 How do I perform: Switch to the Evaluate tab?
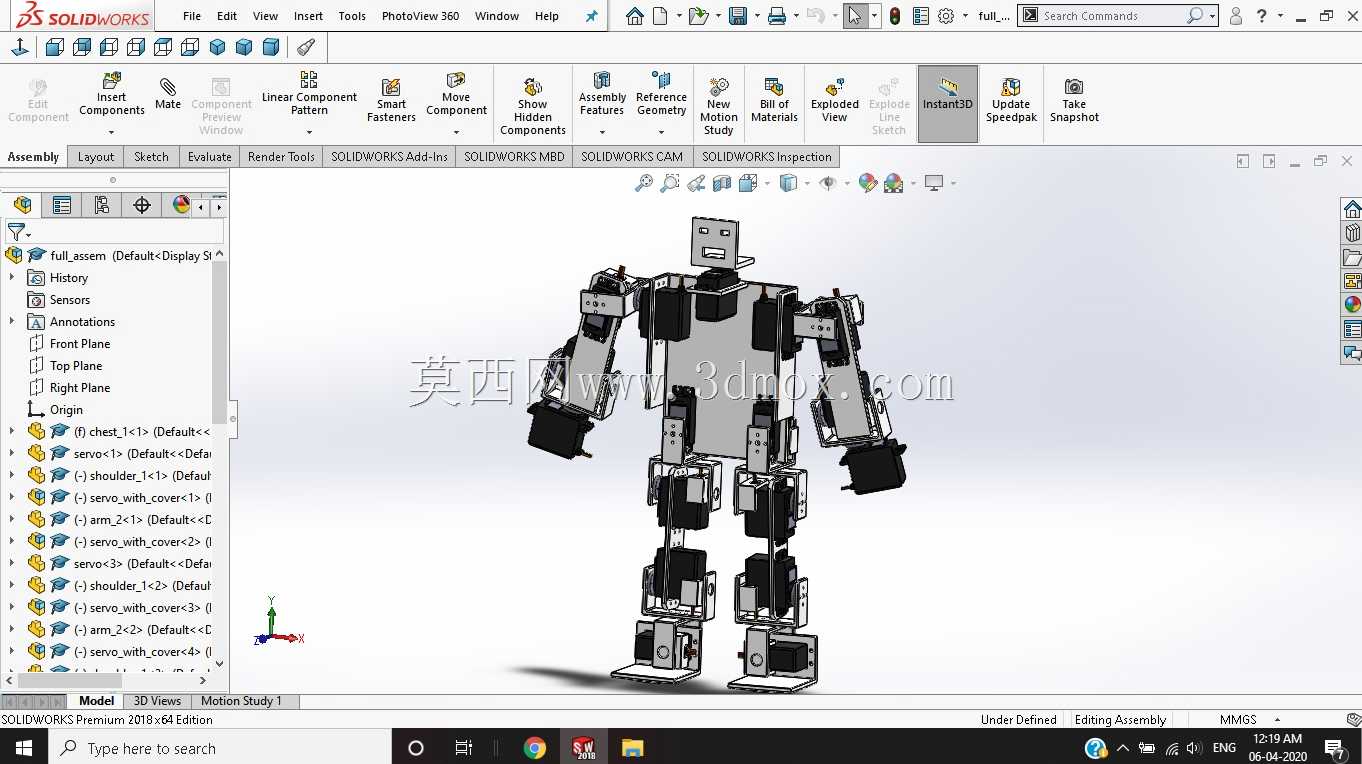pyautogui.click(x=210, y=157)
